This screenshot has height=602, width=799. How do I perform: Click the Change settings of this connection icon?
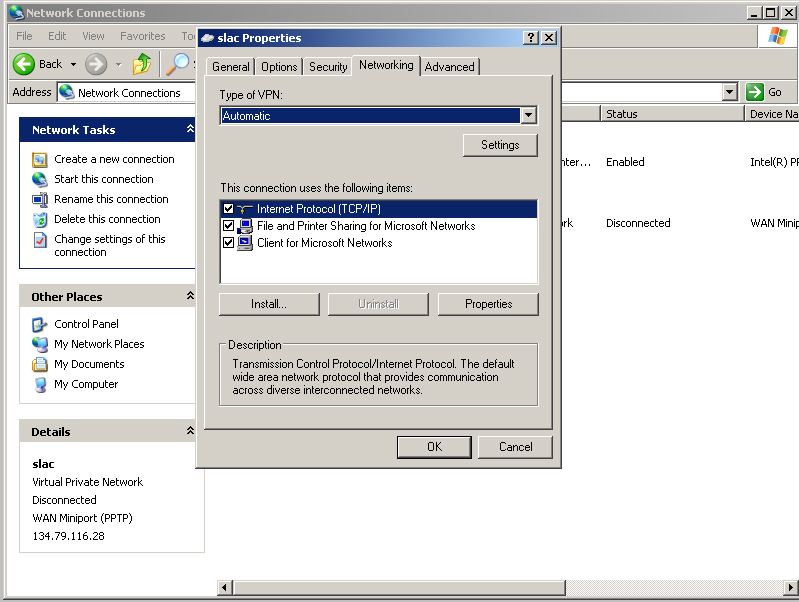[40, 240]
